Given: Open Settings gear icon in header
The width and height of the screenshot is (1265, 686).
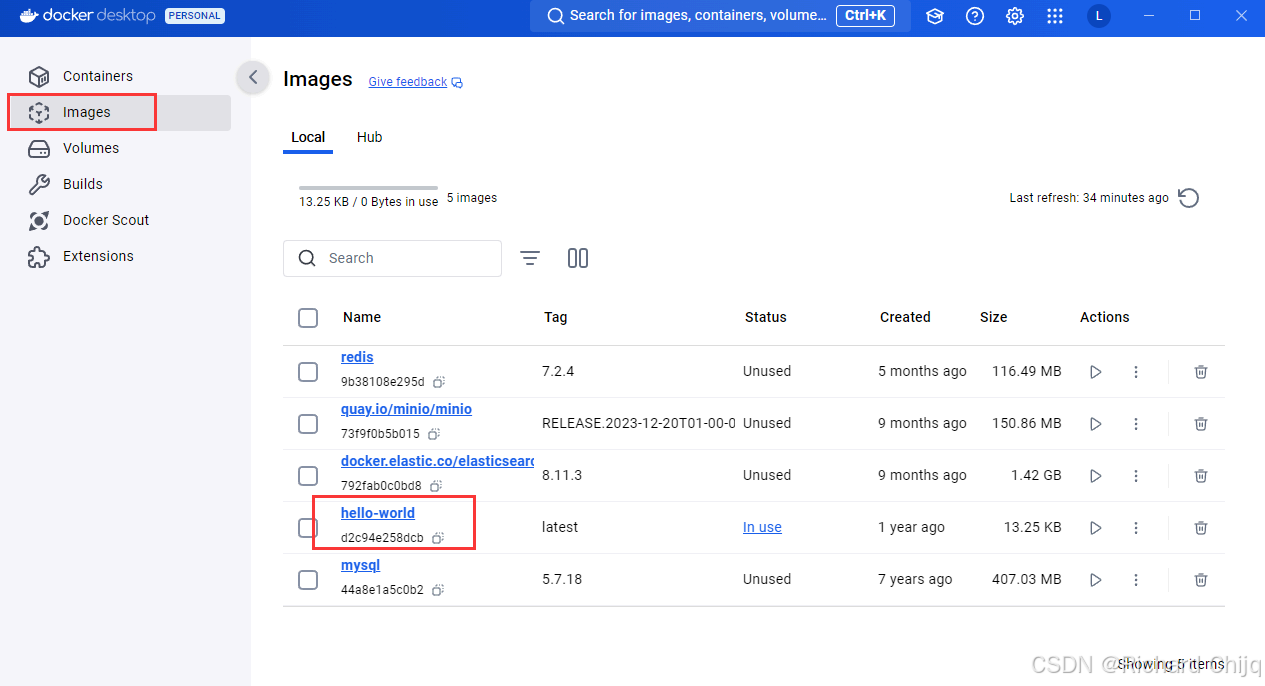Looking at the screenshot, I should pyautogui.click(x=1015, y=16).
